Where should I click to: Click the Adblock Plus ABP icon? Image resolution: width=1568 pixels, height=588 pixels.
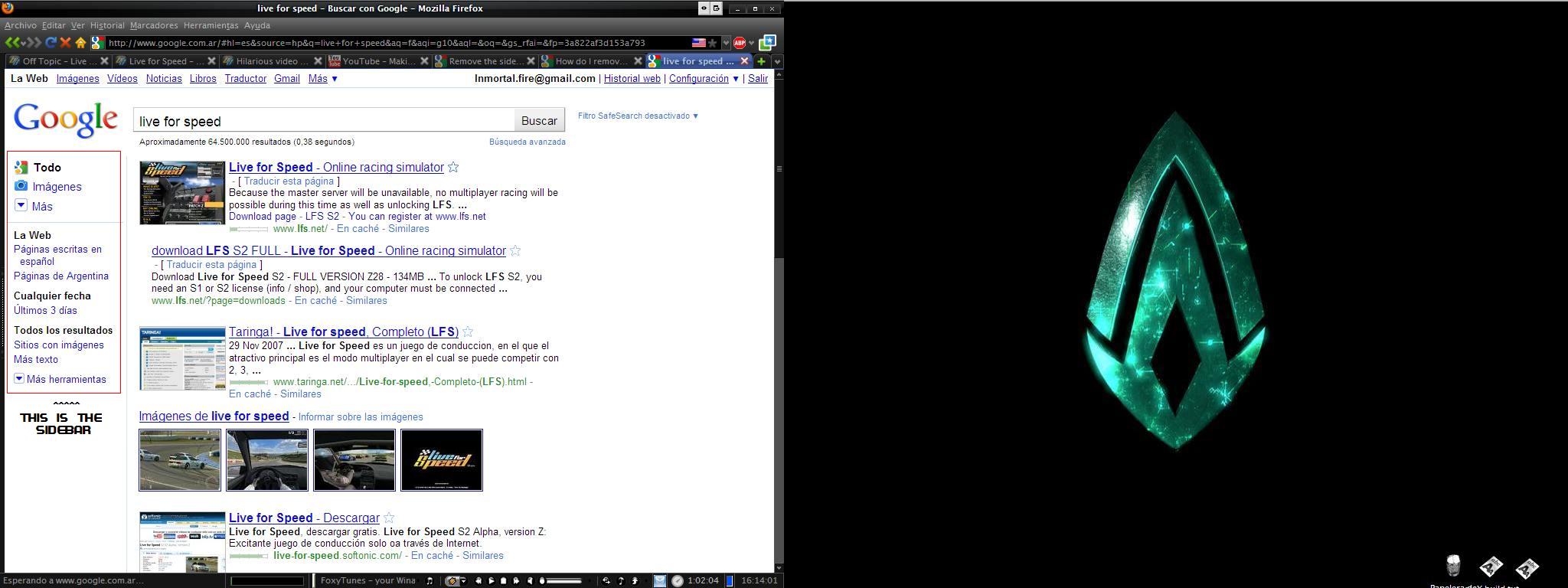[740, 43]
